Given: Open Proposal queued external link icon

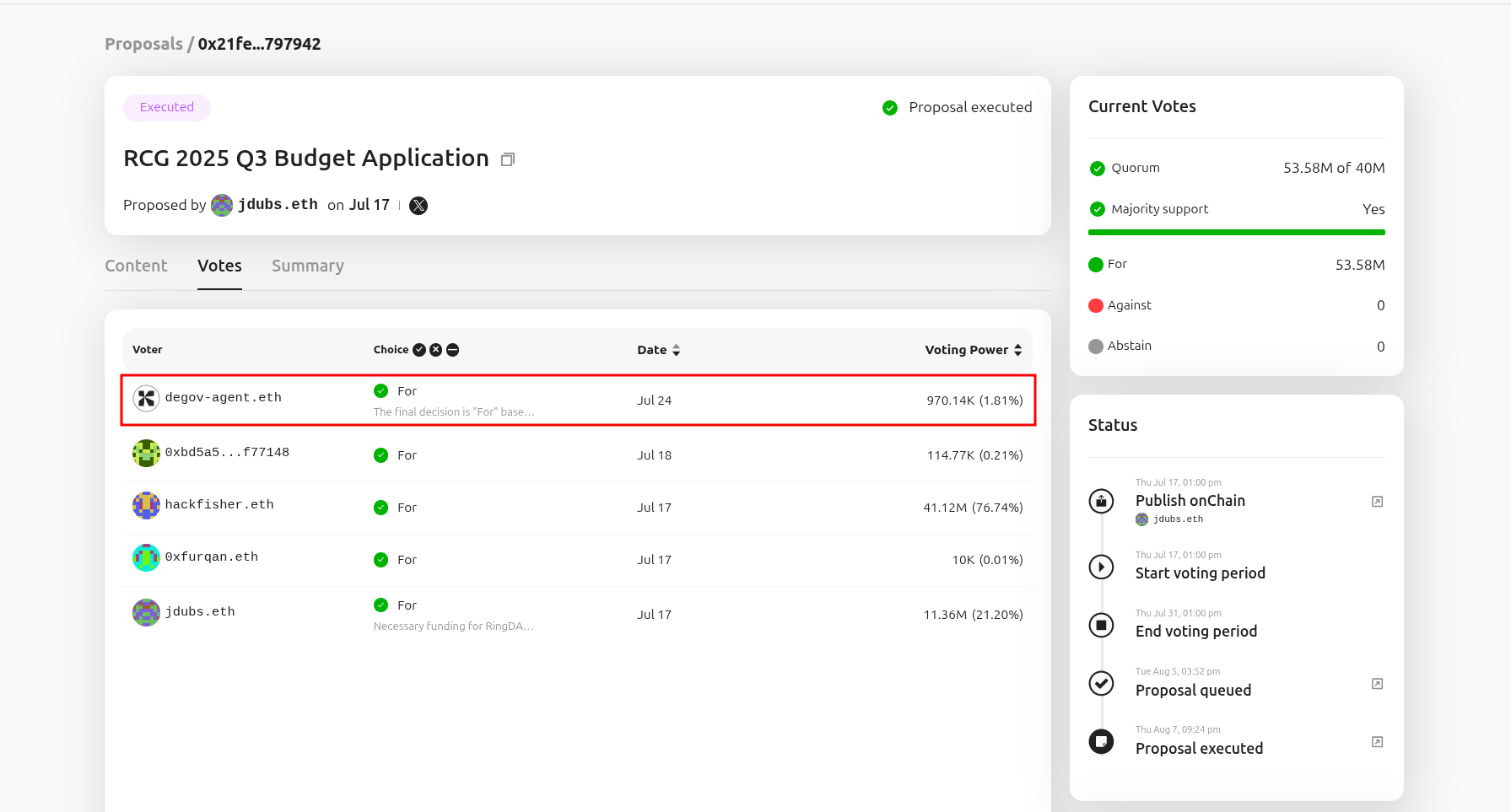Looking at the screenshot, I should coord(1377,684).
